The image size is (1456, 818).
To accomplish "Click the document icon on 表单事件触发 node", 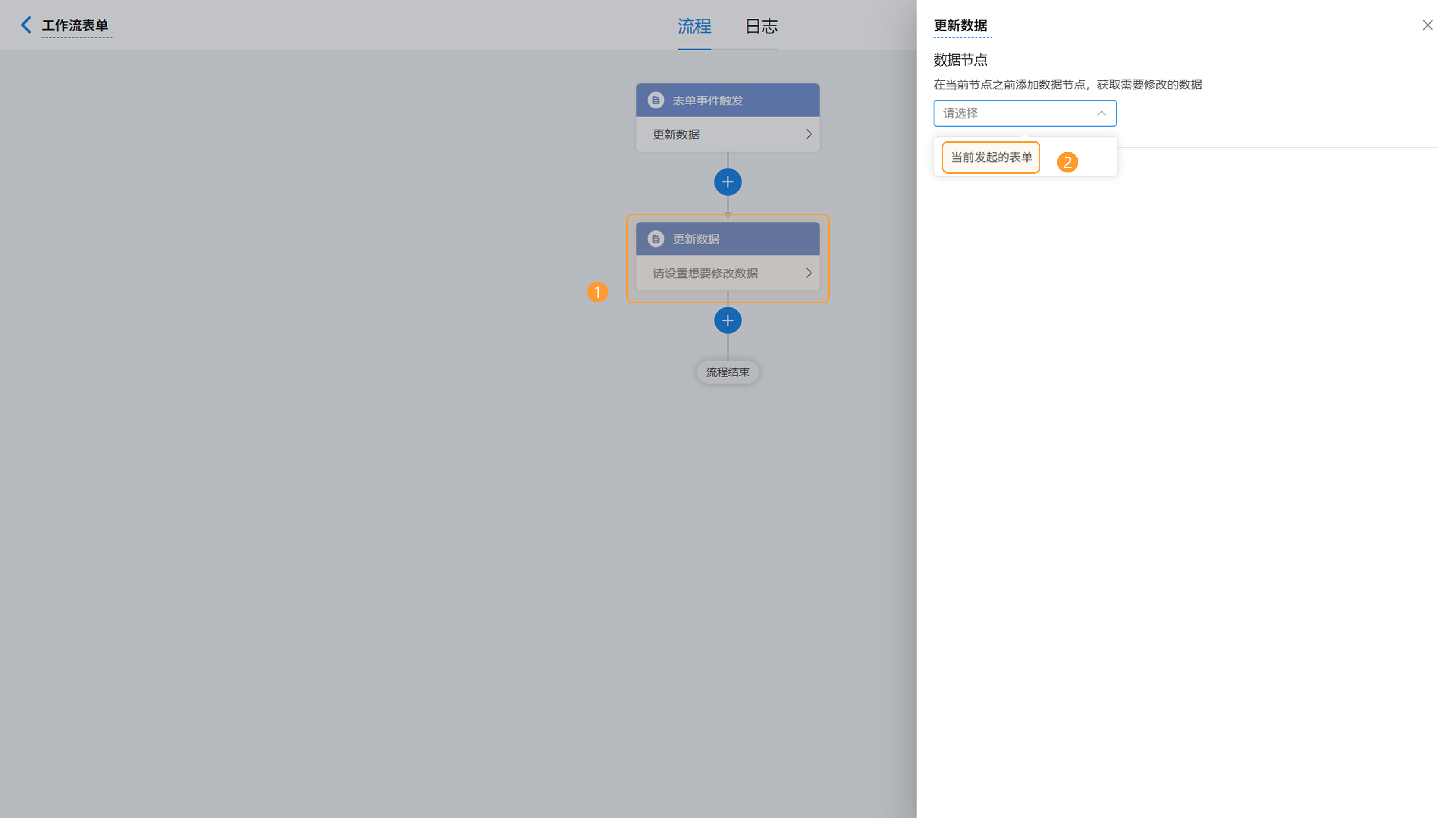I will 656,100.
